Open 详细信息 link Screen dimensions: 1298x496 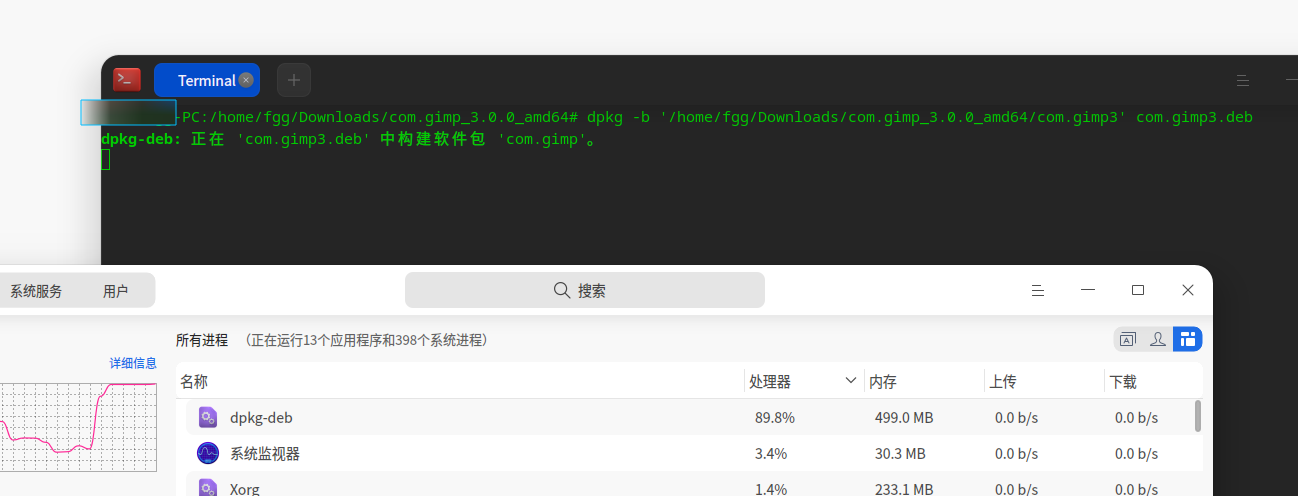click(133, 363)
